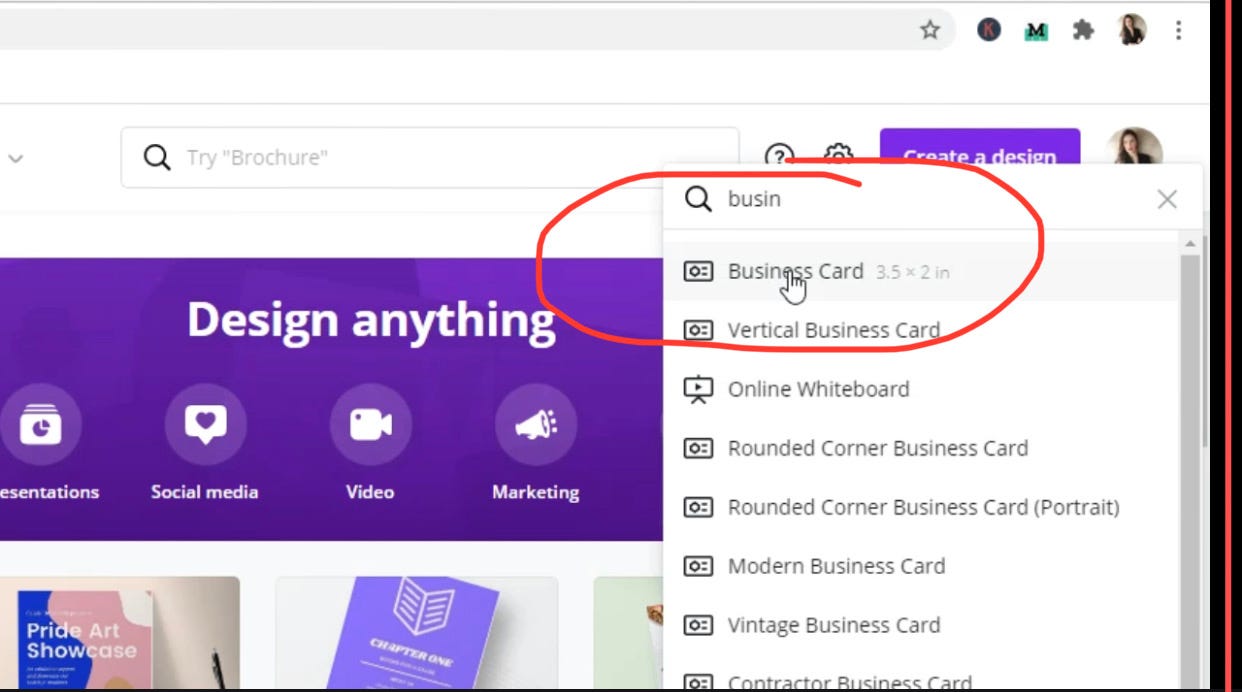This screenshot has height=692, width=1242.
Task: Click the magnifier icon beside busin
Action: pyautogui.click(x=698, y=199)
